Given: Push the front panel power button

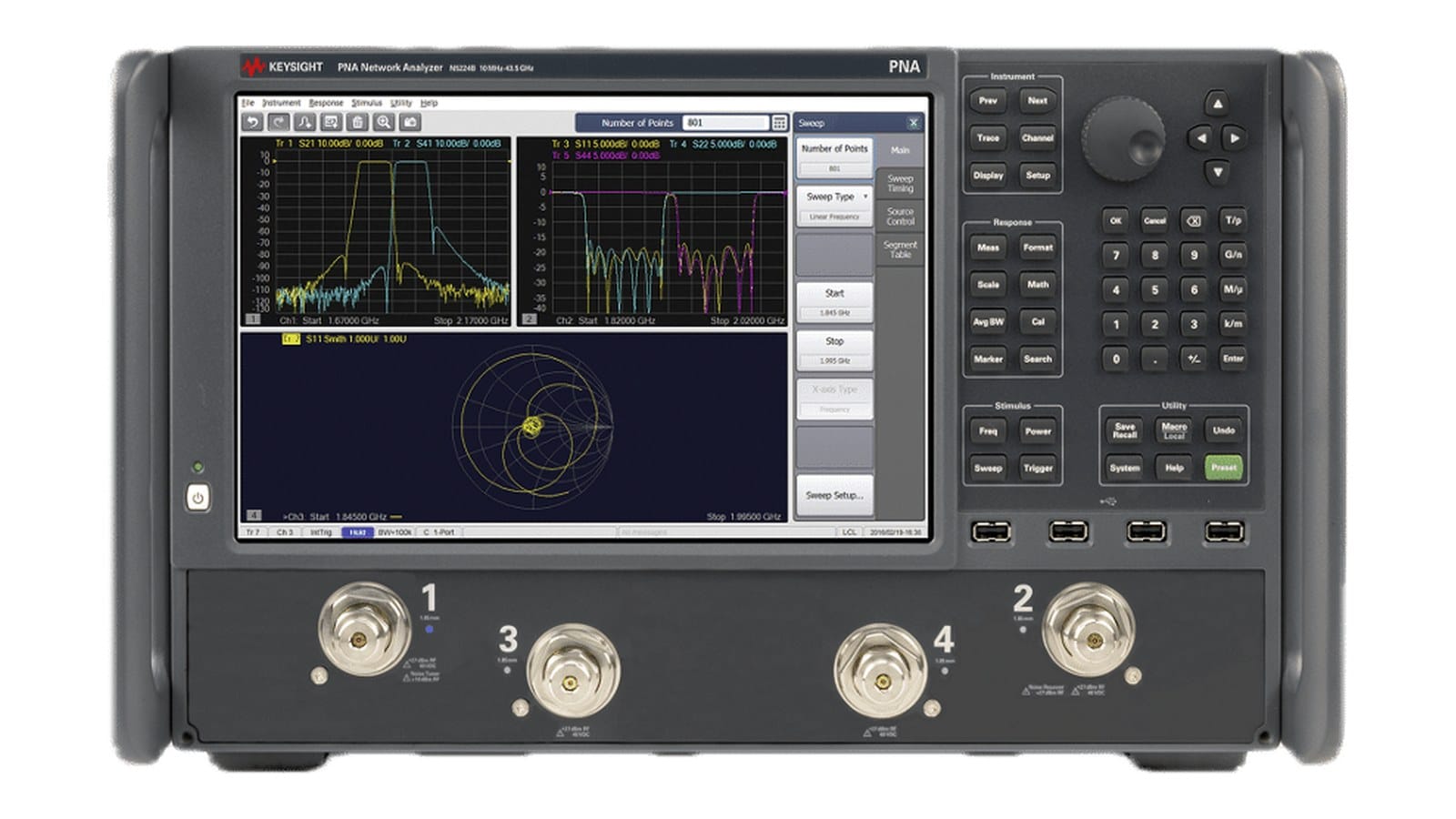Looking at the screenshot, I should (197, 498).
